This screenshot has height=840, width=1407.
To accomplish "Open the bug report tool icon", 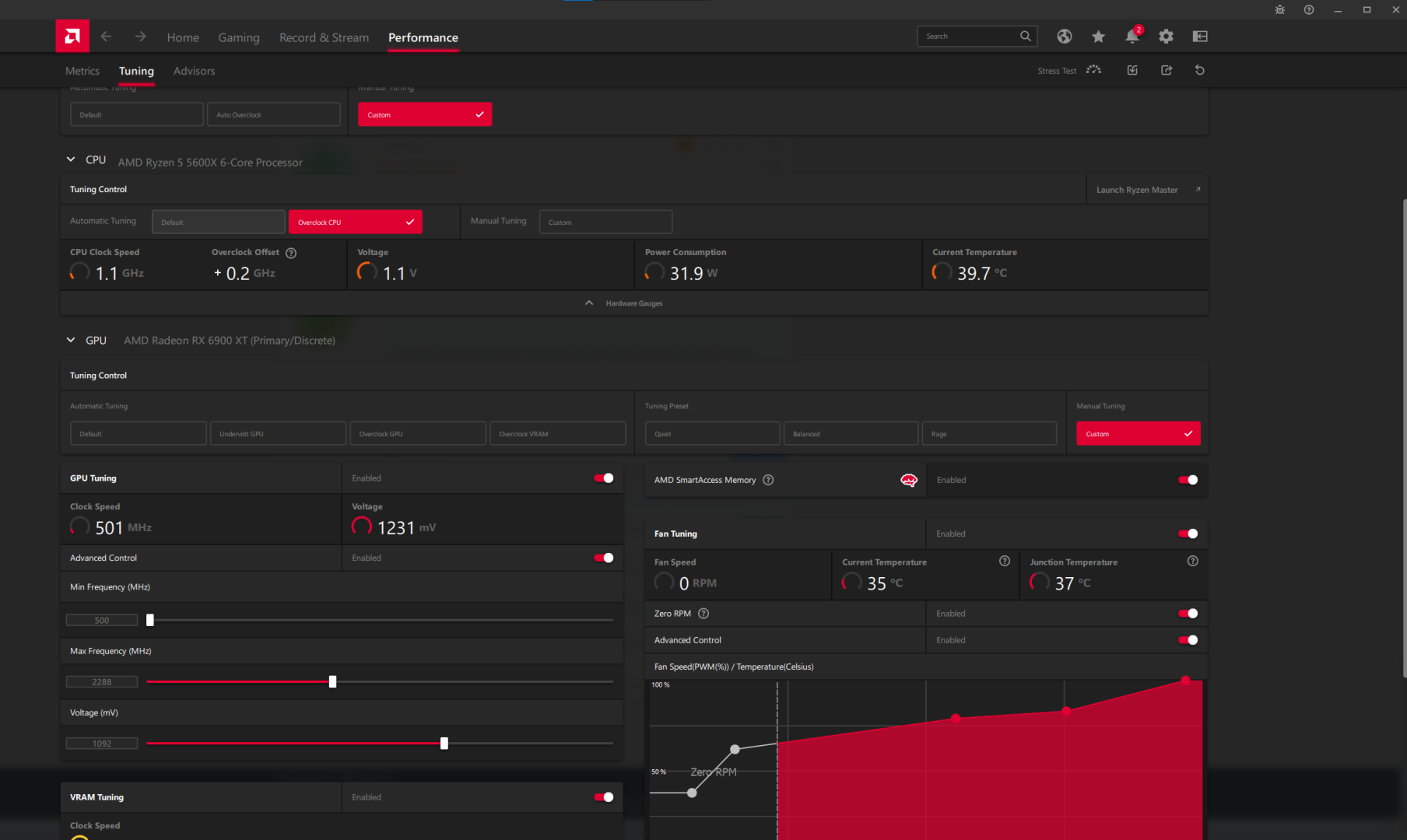I will point(1280,9).
